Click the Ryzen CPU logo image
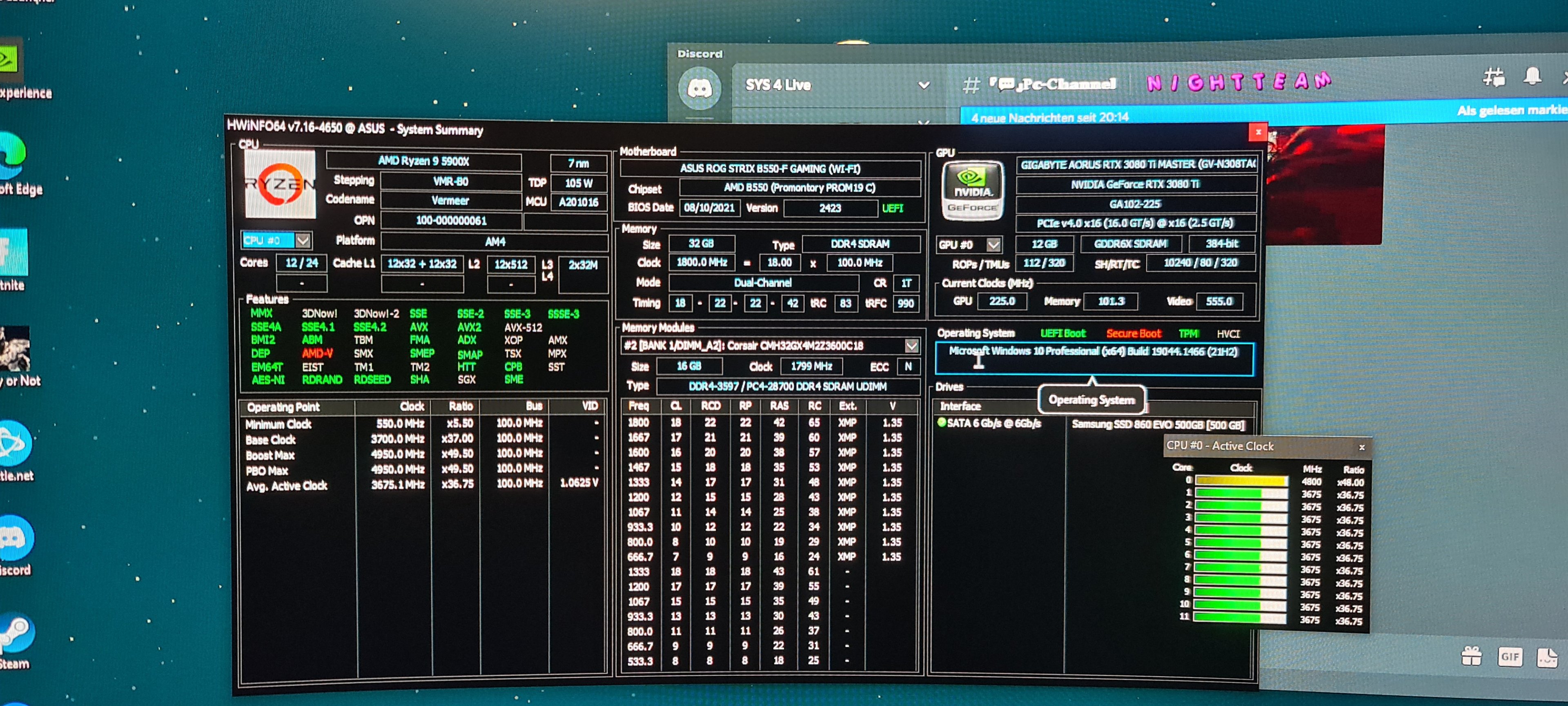Viewport: 1568px width, 706px height. tap(280, 184)
